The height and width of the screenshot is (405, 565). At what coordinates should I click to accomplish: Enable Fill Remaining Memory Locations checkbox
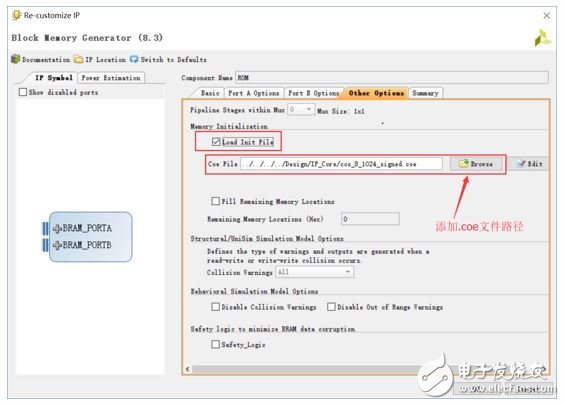[x=215, y=201]
